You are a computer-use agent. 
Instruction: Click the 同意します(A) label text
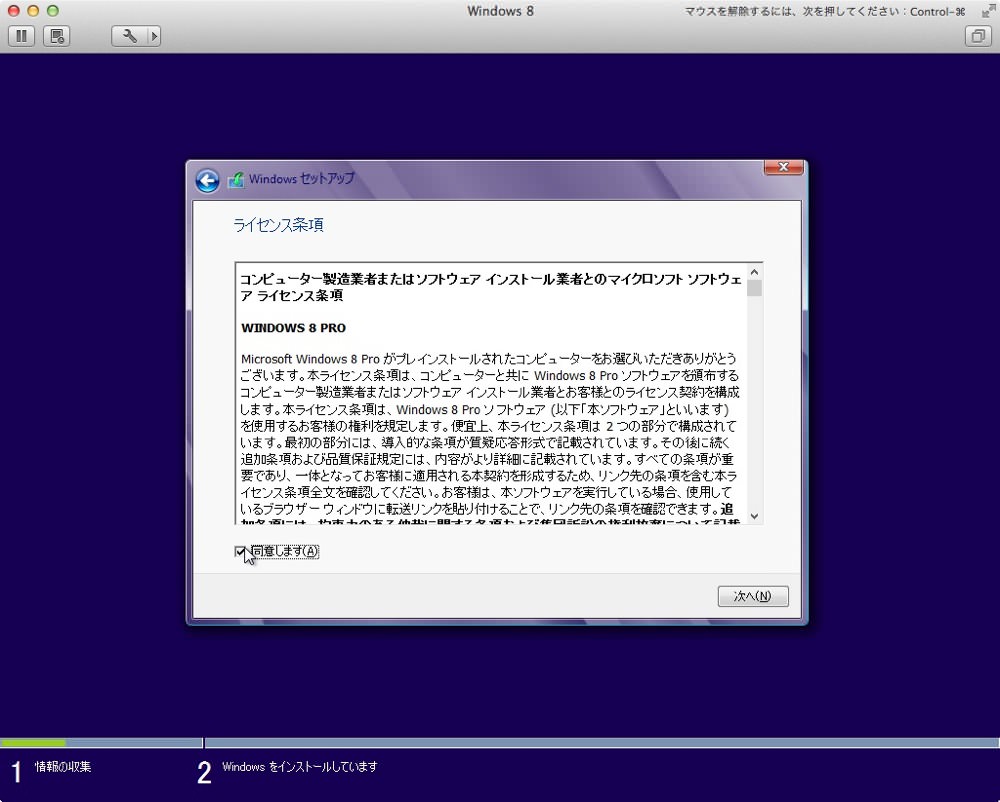[x=284, y=551]
